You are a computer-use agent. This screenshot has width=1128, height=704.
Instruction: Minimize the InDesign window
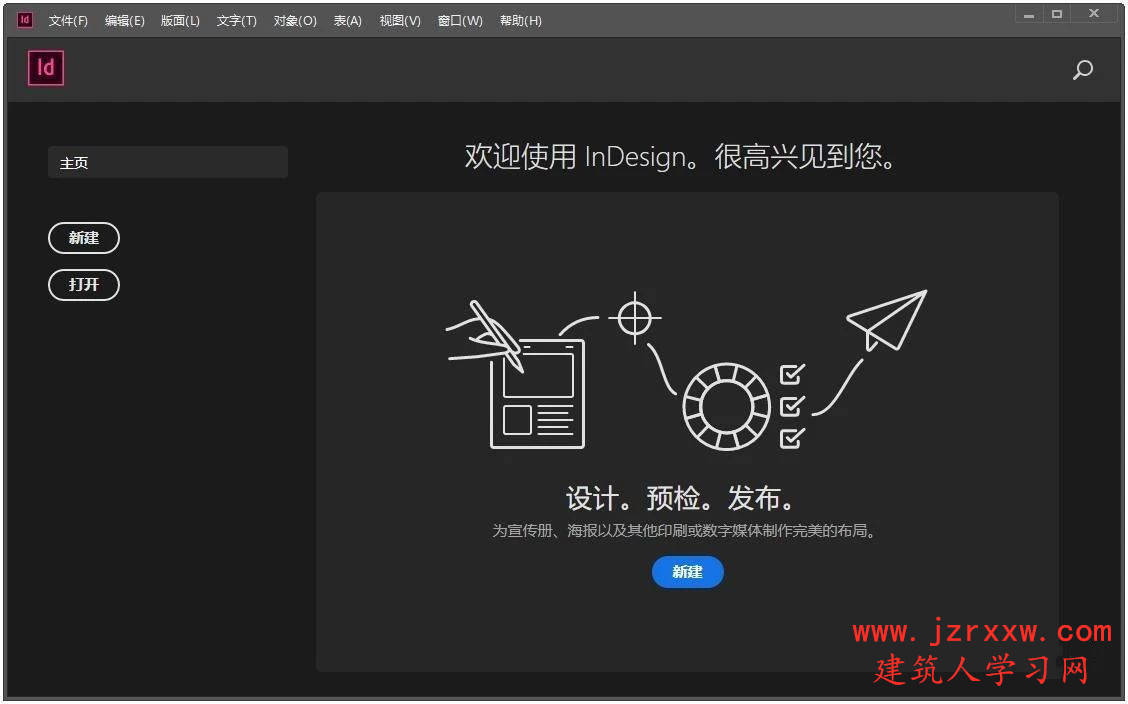click(1029, 14)
